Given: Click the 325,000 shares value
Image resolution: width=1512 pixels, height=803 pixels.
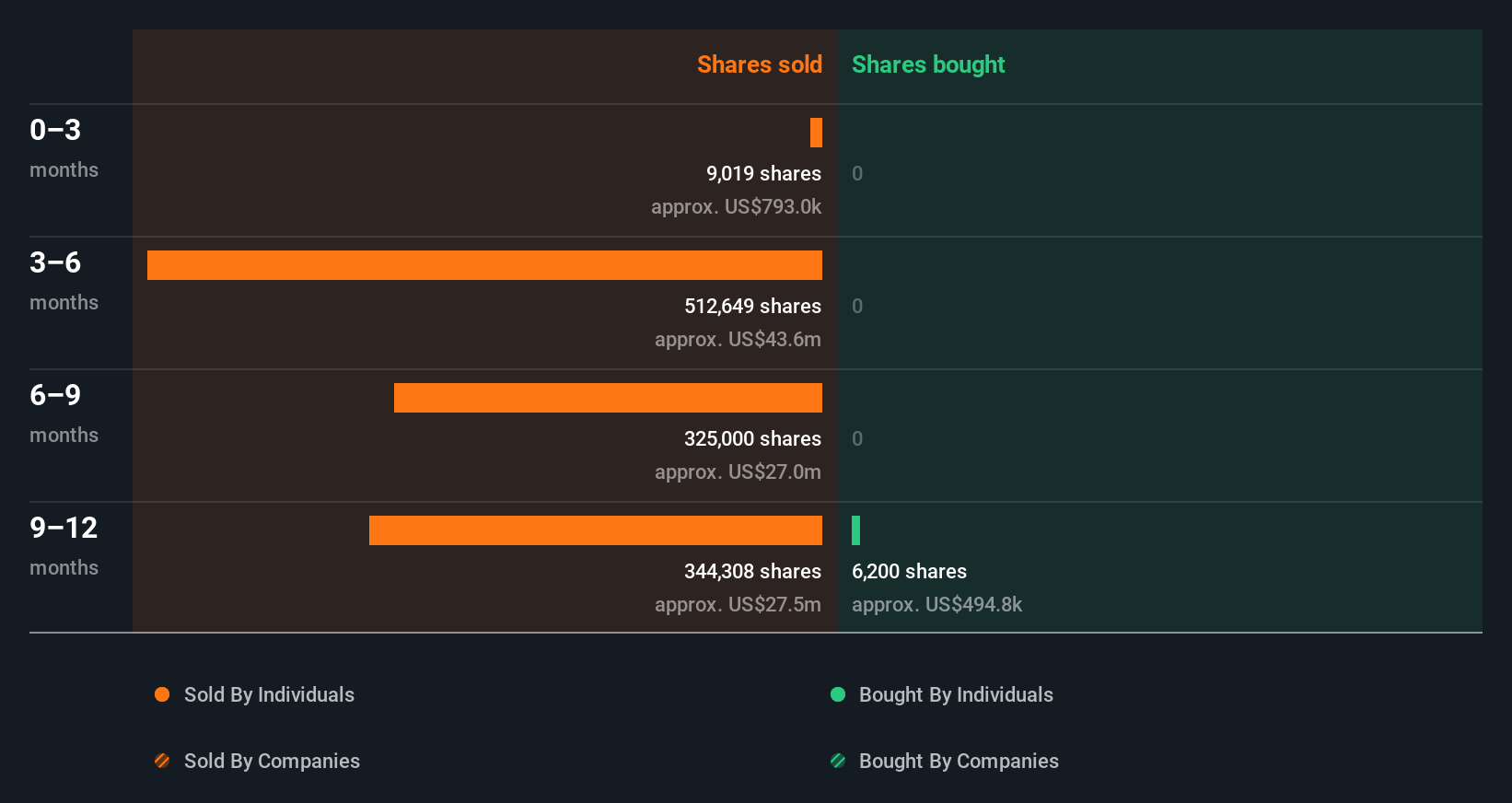Looking at the screenshot, I should 752,438.
